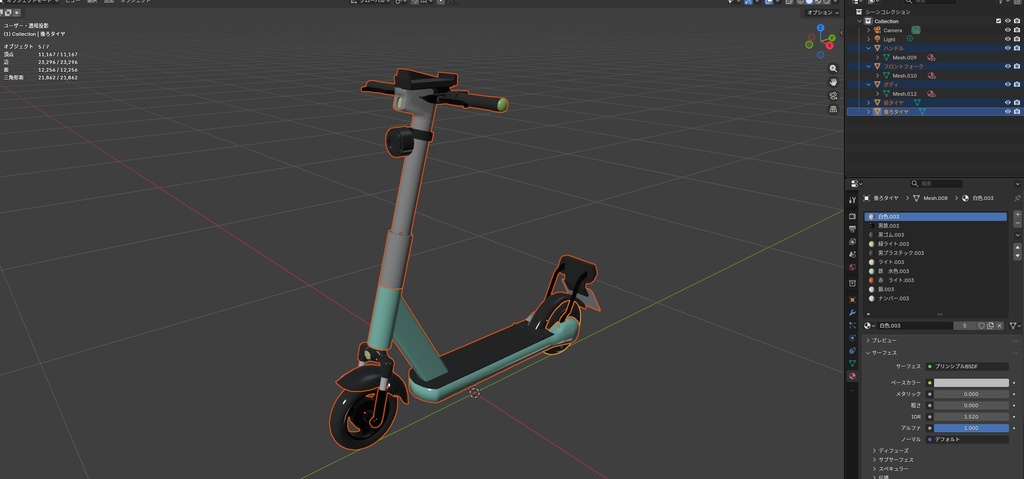Click the アルファ value slider
1024x479 pixels.
[971, 428]
